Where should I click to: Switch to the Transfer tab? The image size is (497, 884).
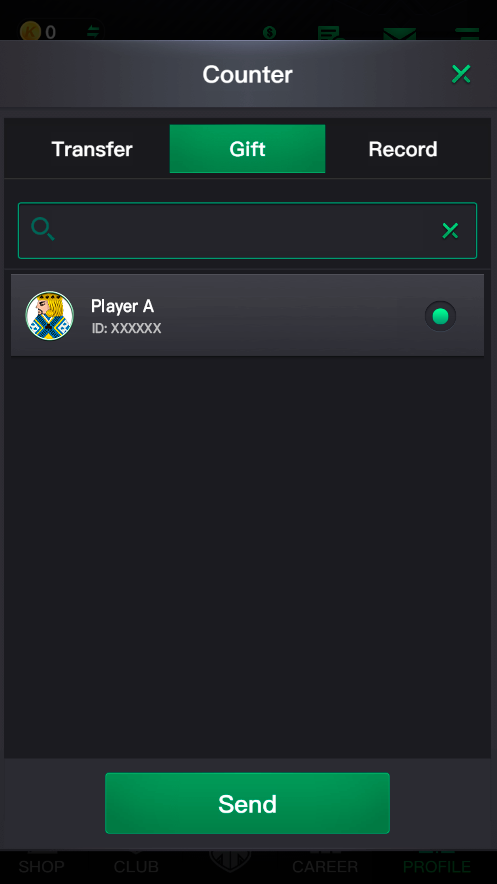point(92,149)
